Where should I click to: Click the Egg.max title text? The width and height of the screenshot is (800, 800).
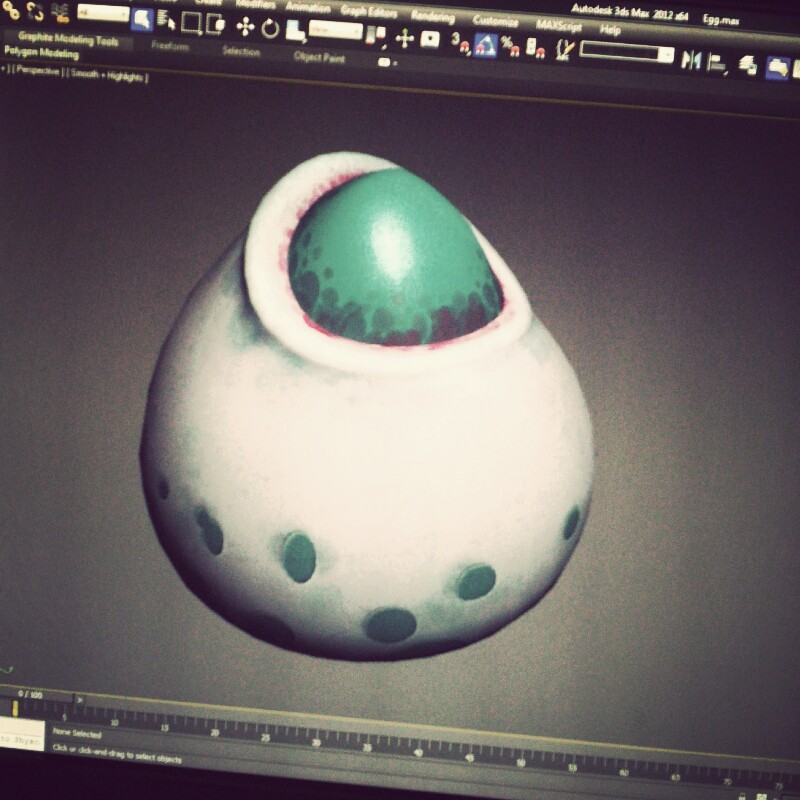721,20
